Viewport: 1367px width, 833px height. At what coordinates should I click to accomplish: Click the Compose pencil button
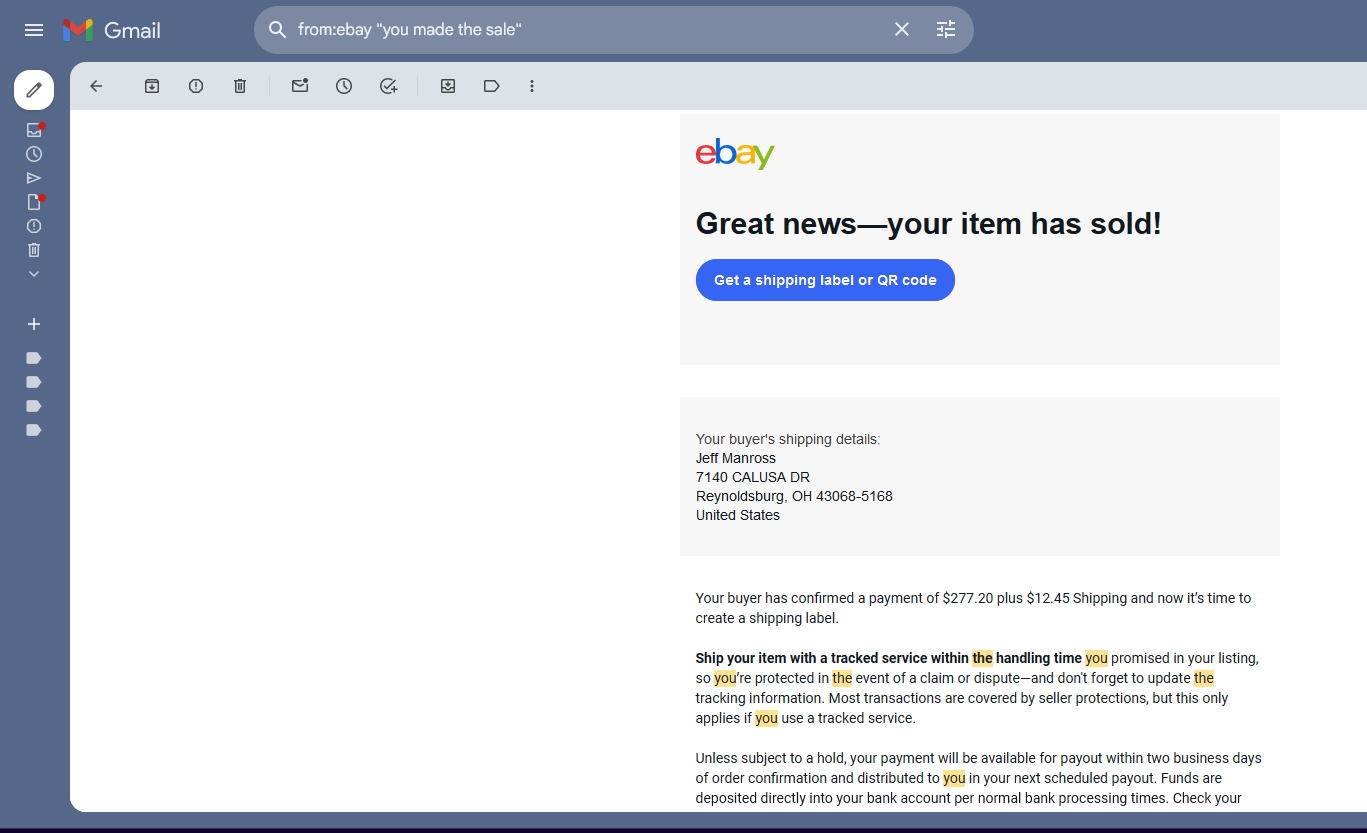[34, 90]
